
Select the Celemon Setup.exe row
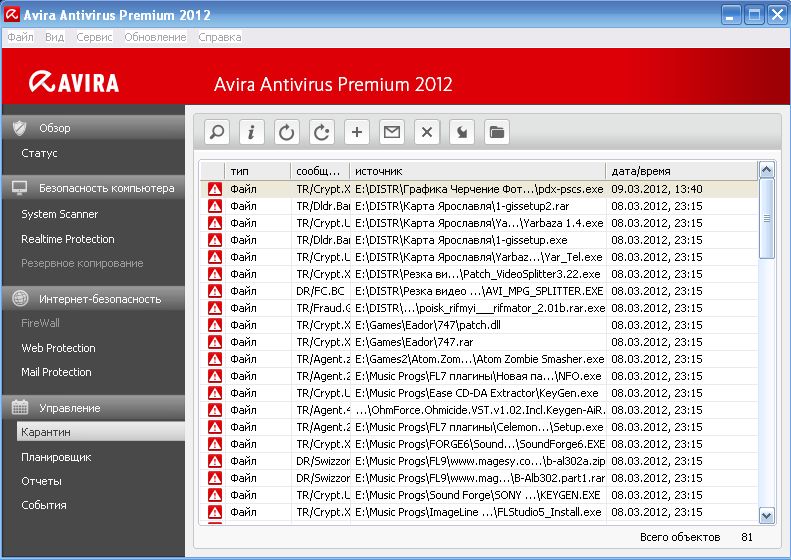(479, 427)
